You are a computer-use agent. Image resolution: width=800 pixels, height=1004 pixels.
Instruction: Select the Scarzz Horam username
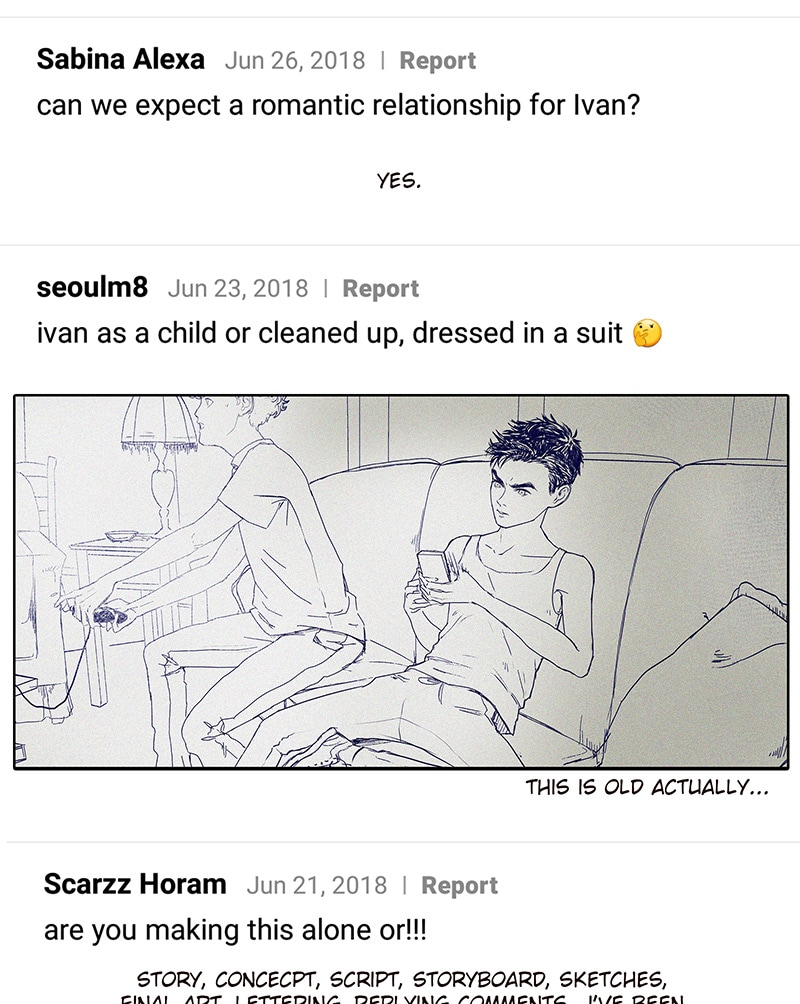pos(135,885)
